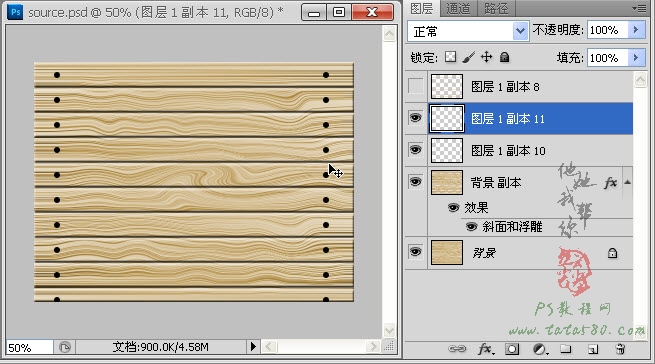Viewport: 655px width, 364px height.
Task: Click the lock position move icon
Action: pyautogui.click(x=487, y=57)
